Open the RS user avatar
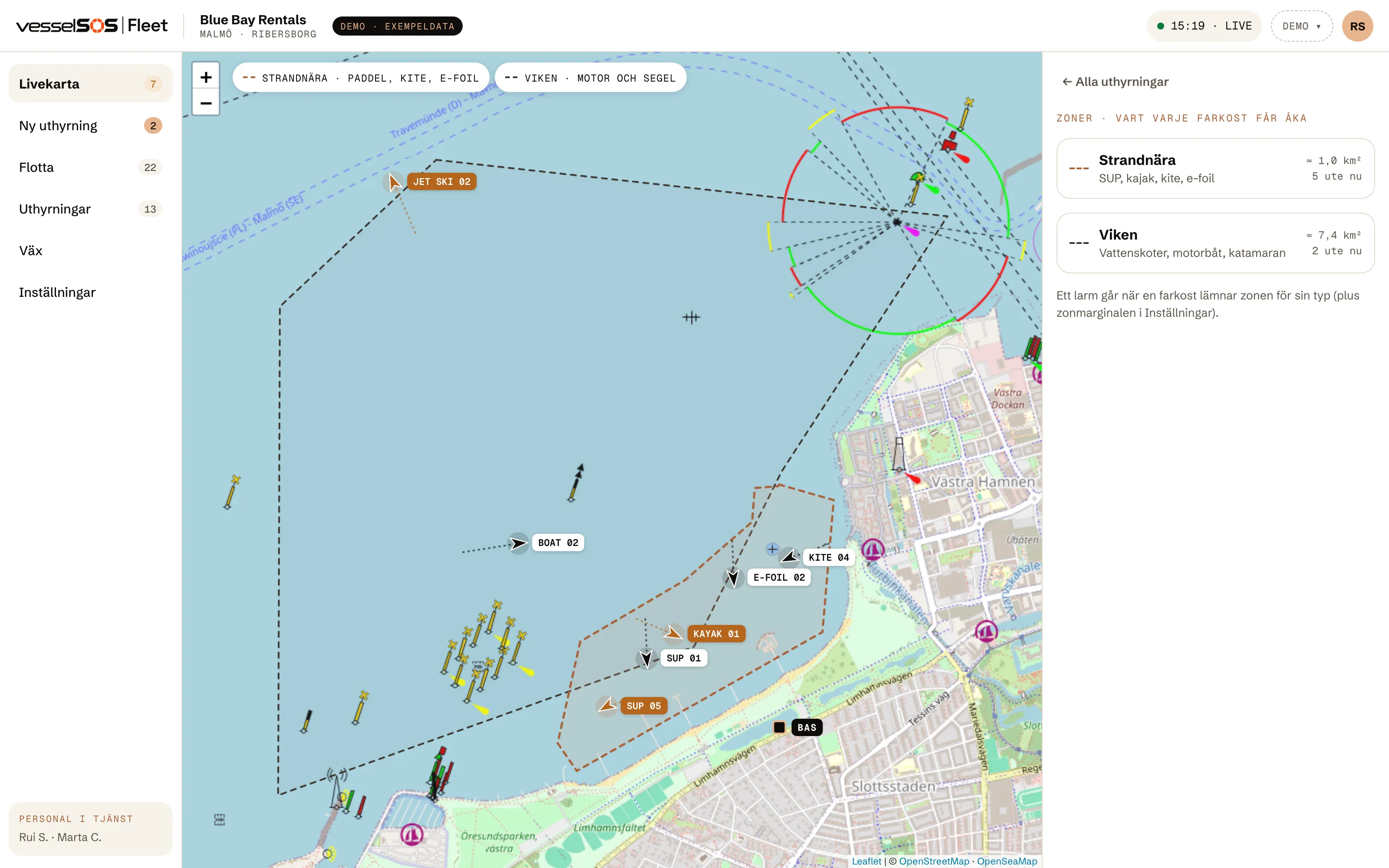The width and height of the screenshot is (1389, 868). click(x=1357, y=26)
